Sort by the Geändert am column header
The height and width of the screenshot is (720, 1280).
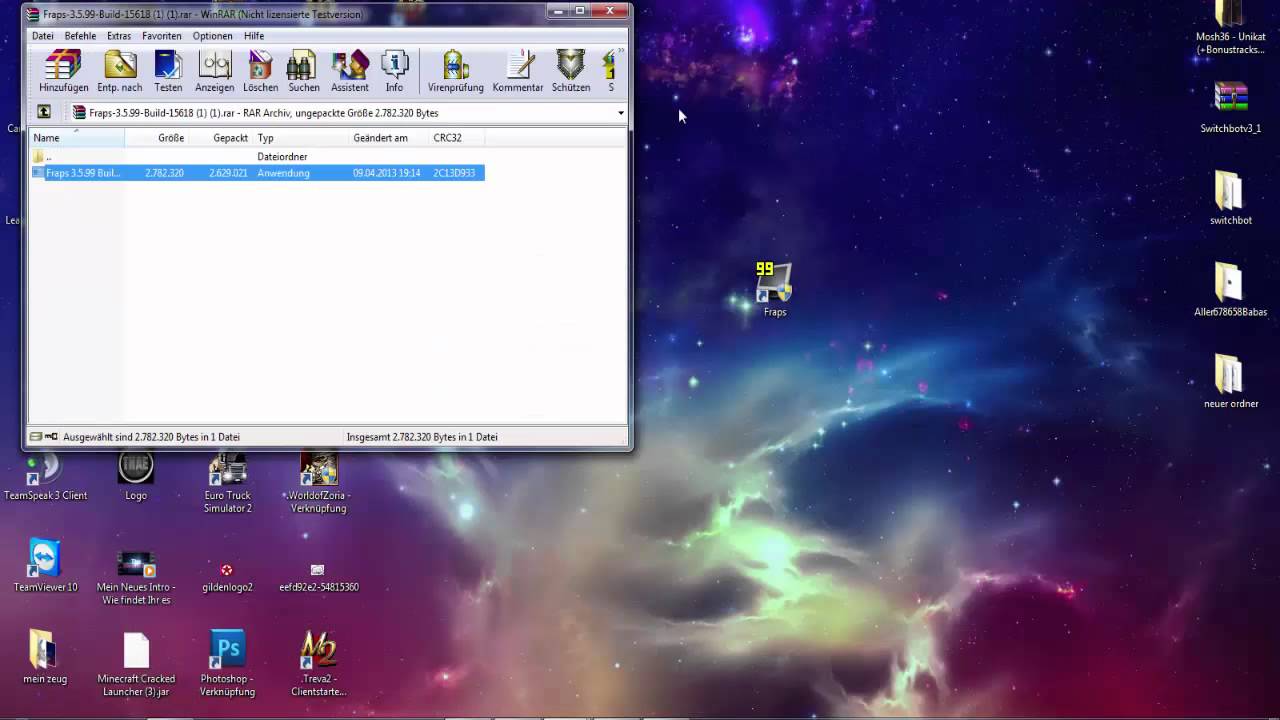click(389, 138)
